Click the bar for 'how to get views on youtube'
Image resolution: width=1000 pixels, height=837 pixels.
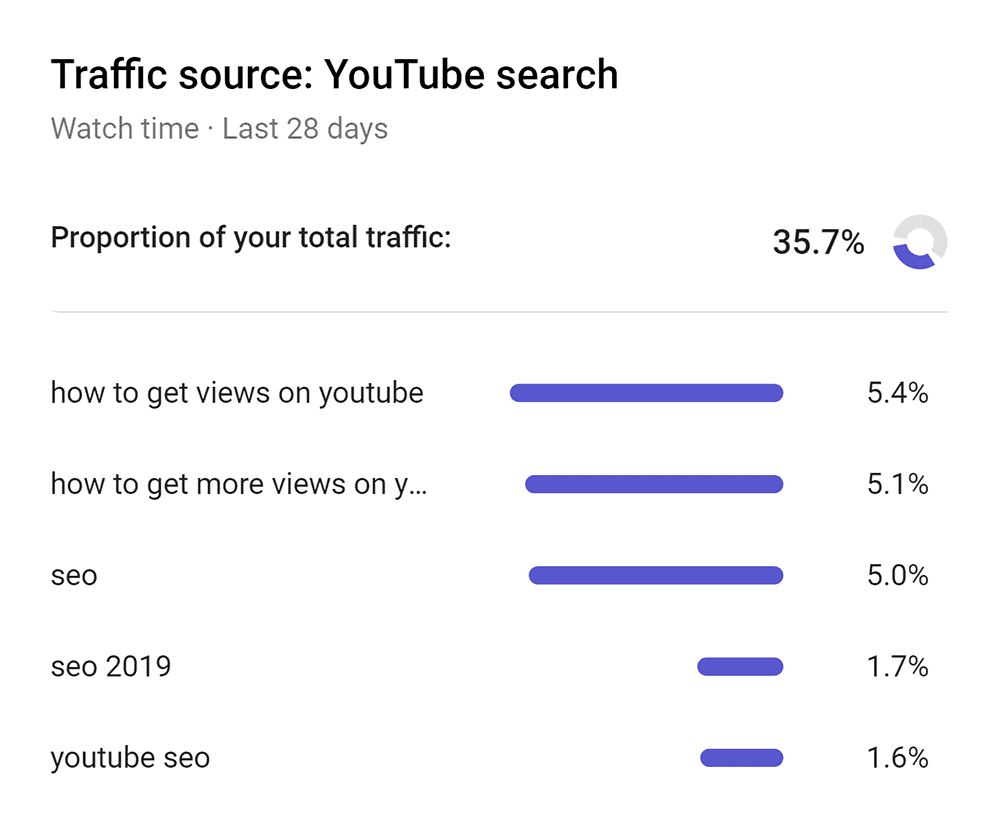(646, 393)
